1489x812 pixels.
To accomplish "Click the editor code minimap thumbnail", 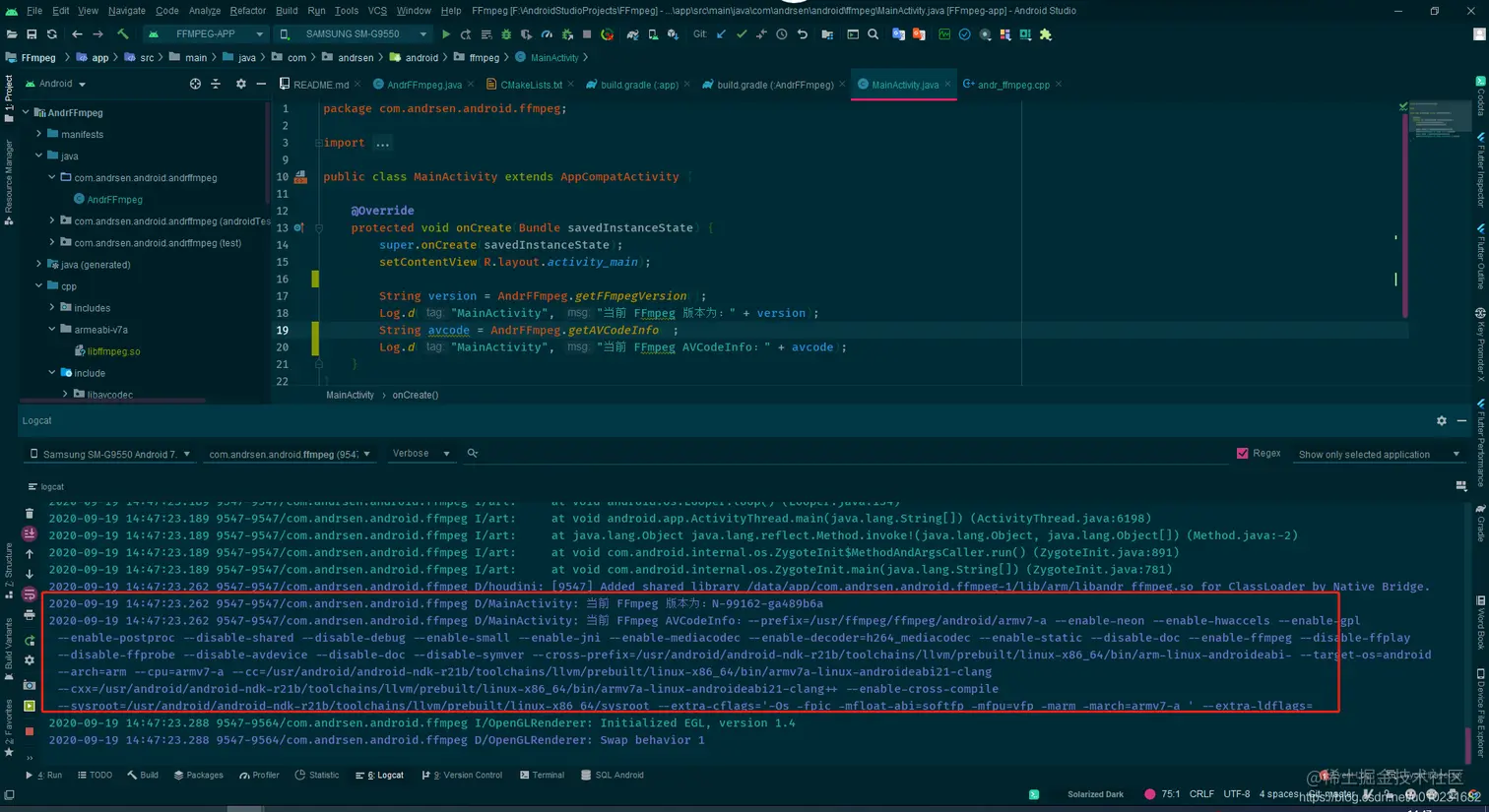I will tap(1438, 119).
